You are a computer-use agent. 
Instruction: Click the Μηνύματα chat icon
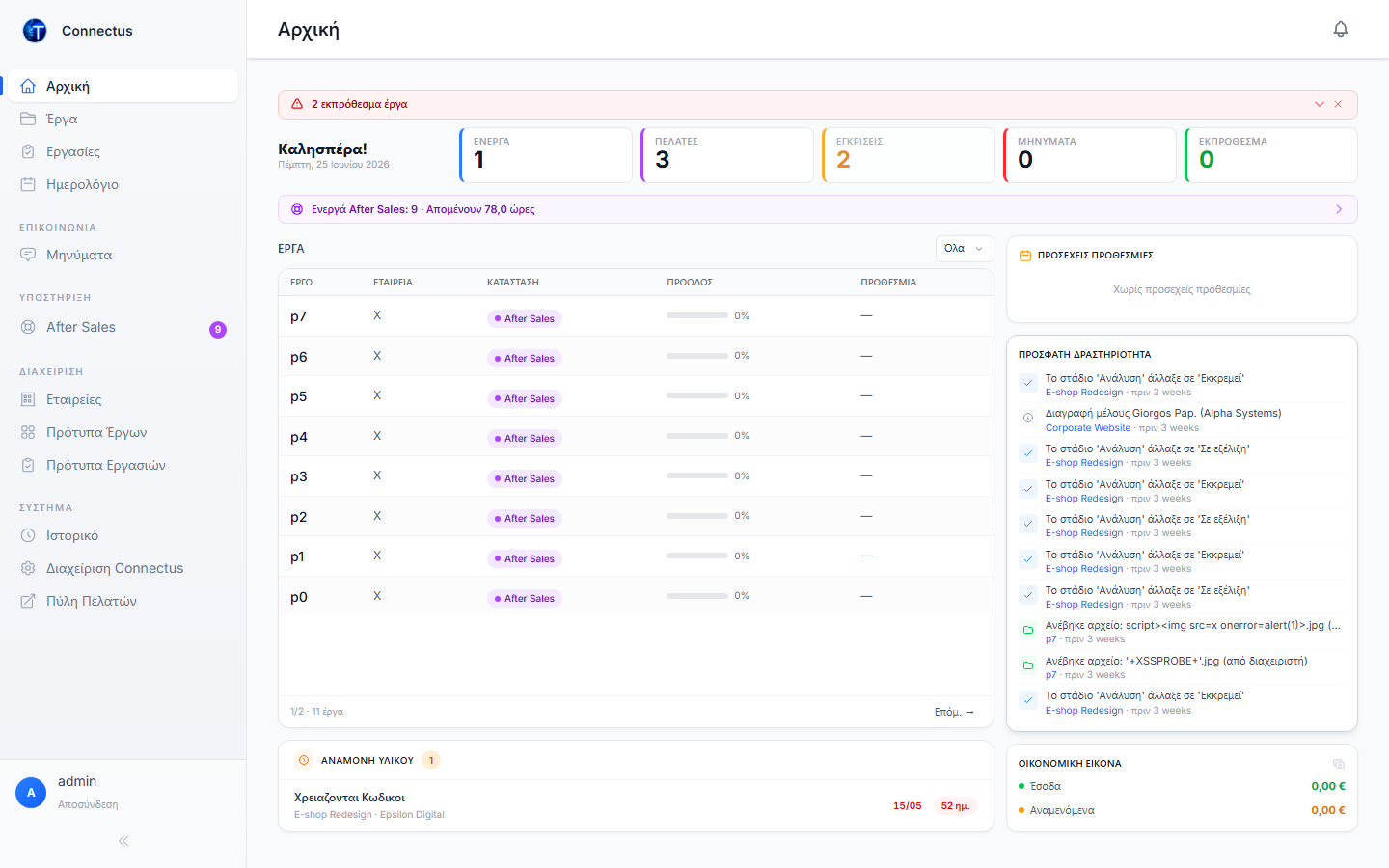28,255
